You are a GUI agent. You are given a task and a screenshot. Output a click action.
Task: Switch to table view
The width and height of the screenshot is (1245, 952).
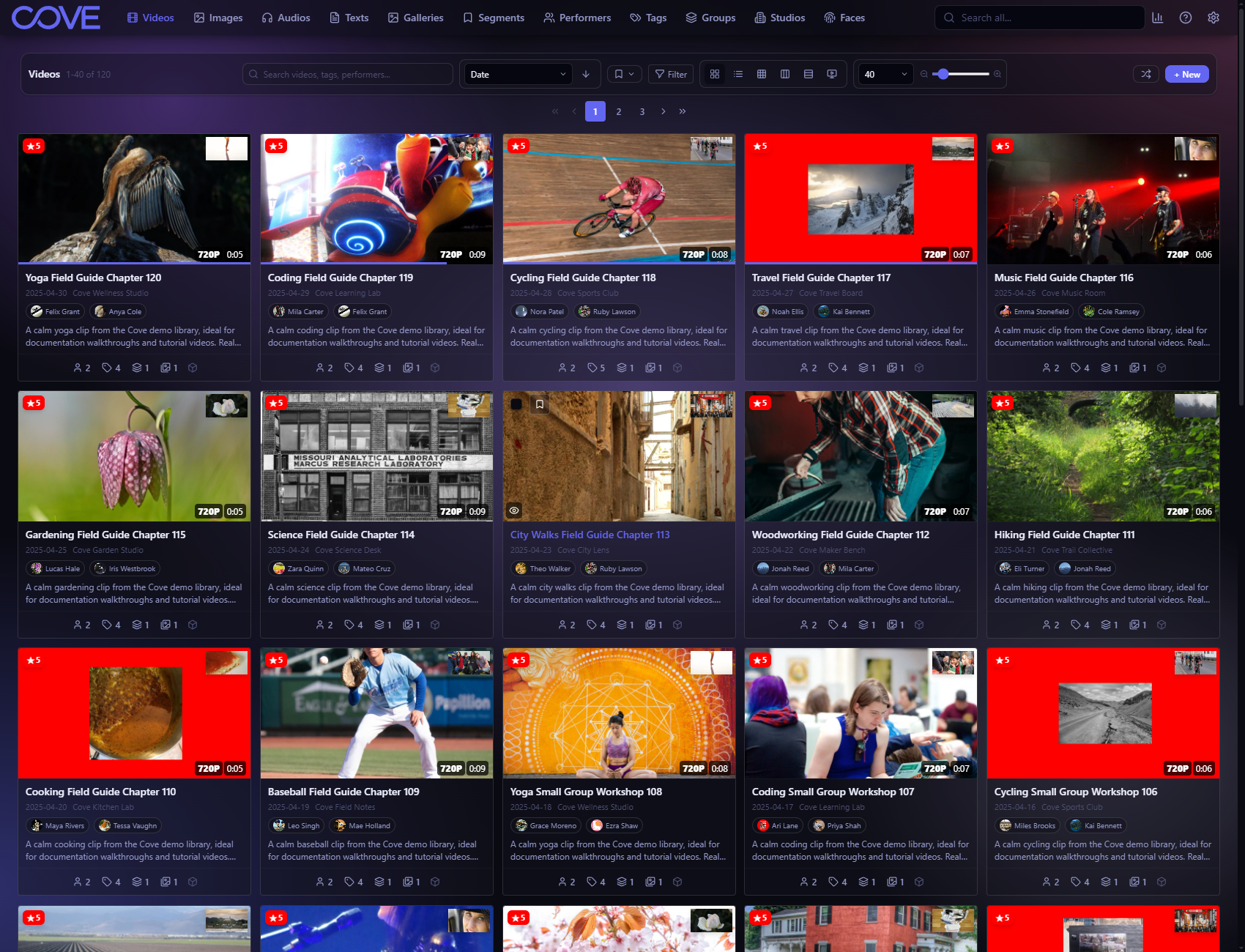click(x=762, y=74)
